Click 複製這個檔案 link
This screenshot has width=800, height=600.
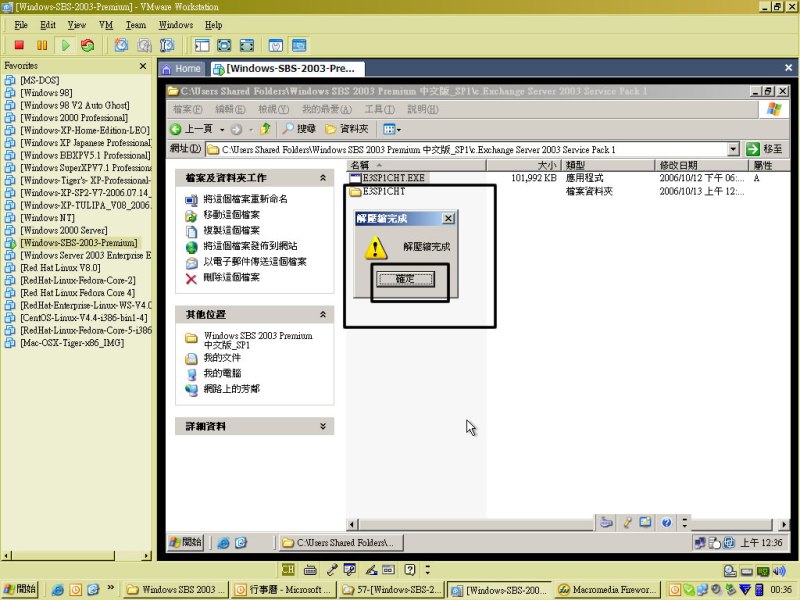coord(232,230)
